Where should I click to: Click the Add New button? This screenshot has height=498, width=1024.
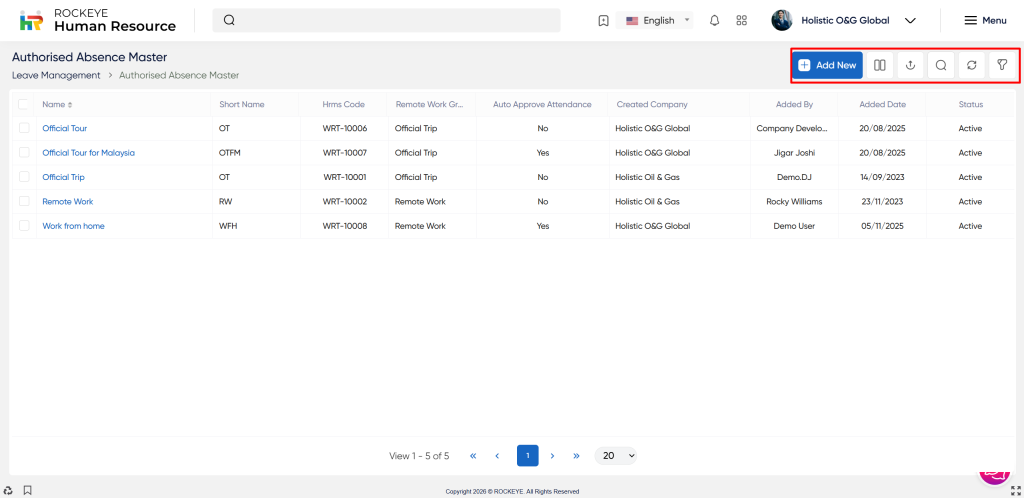tap(827, 65)
